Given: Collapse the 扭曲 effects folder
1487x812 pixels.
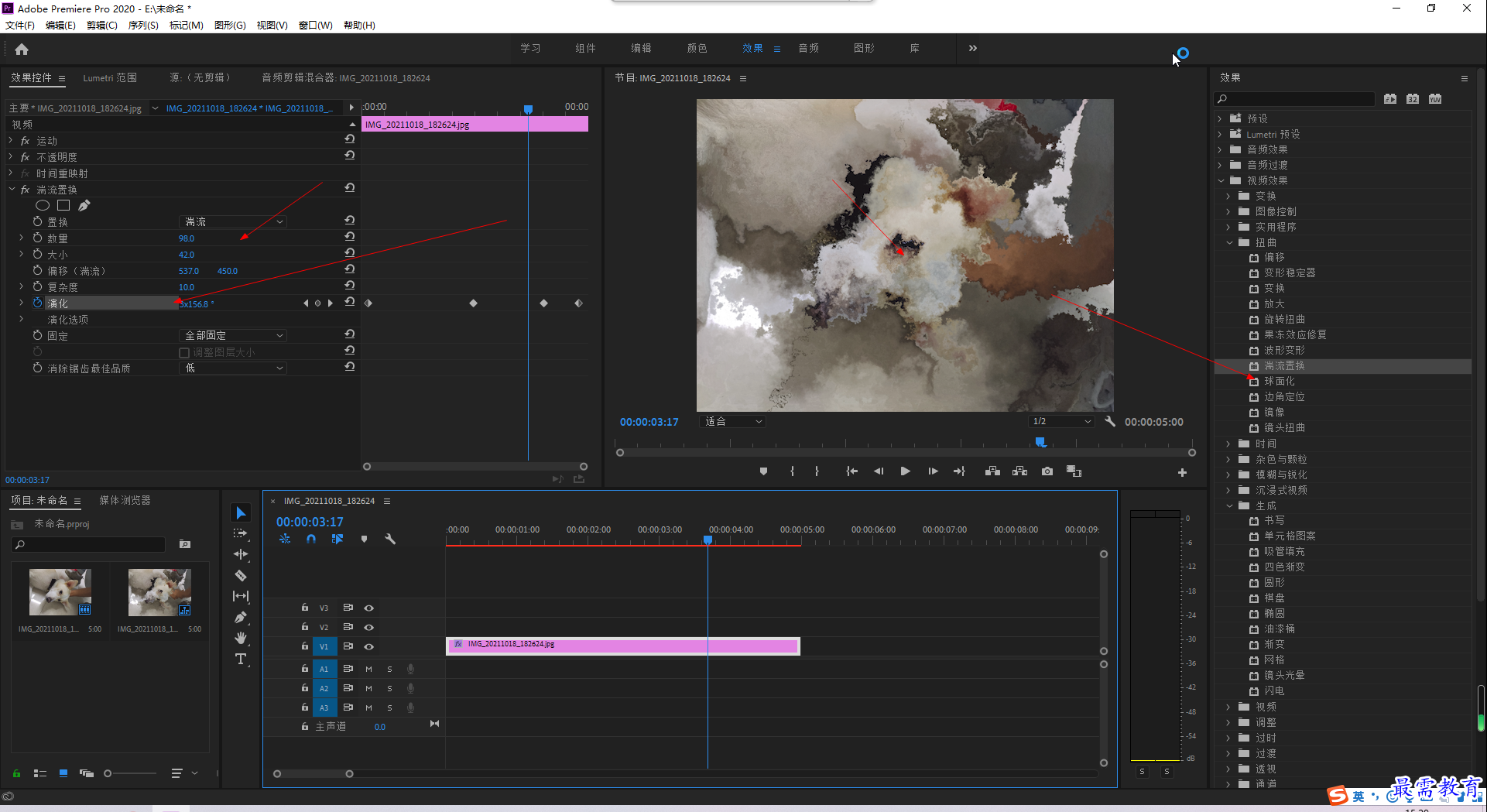Looking at the screenshot, I should pyautogui.click(x=1229, y=242).
